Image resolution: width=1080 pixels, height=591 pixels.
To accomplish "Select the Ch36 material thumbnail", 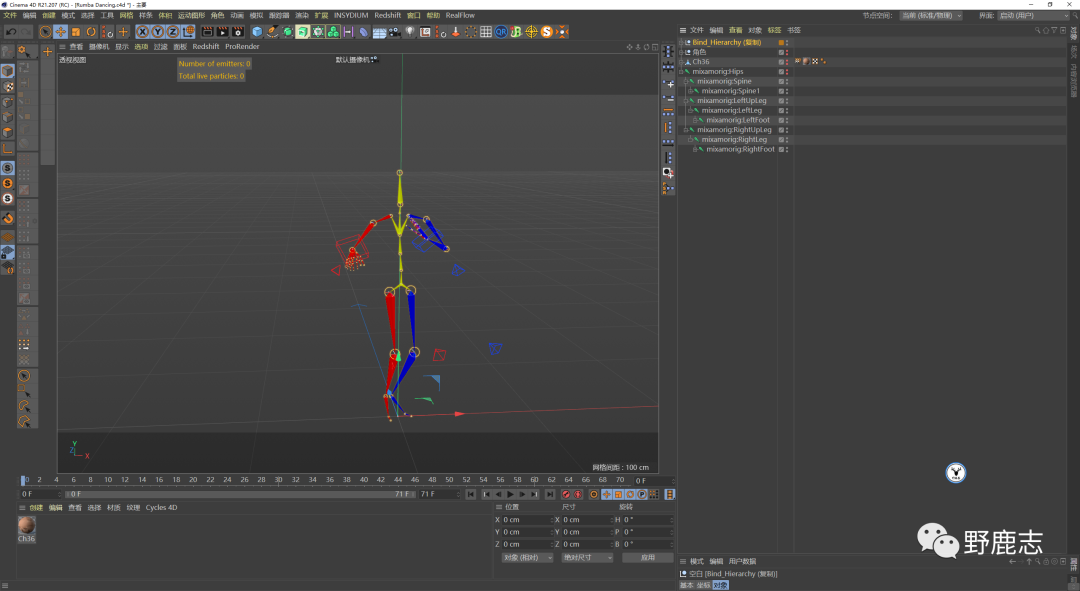I will point(27,526).
